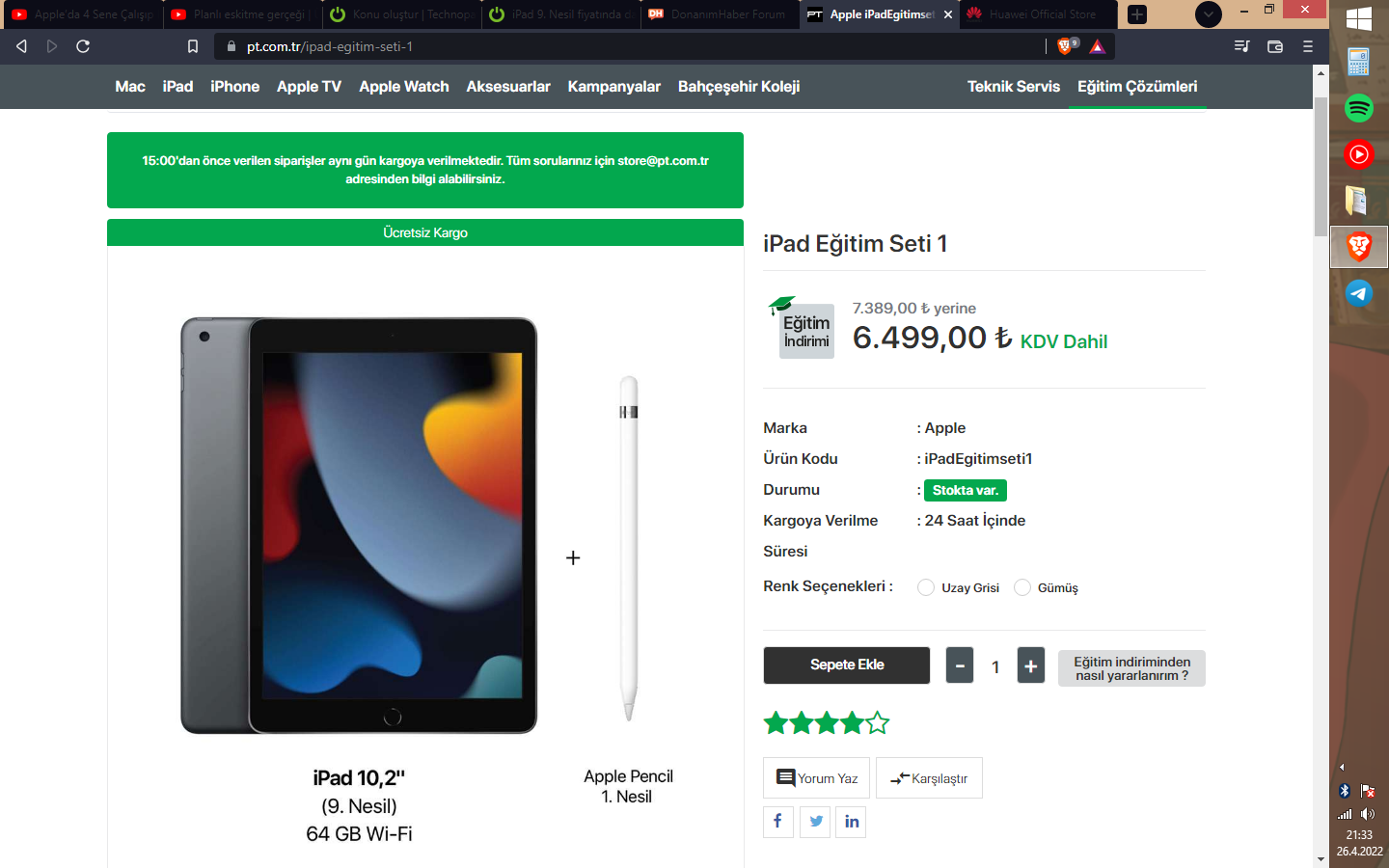
Task: Bookmark this page via the bookmark icon
Action: (193, 46)
